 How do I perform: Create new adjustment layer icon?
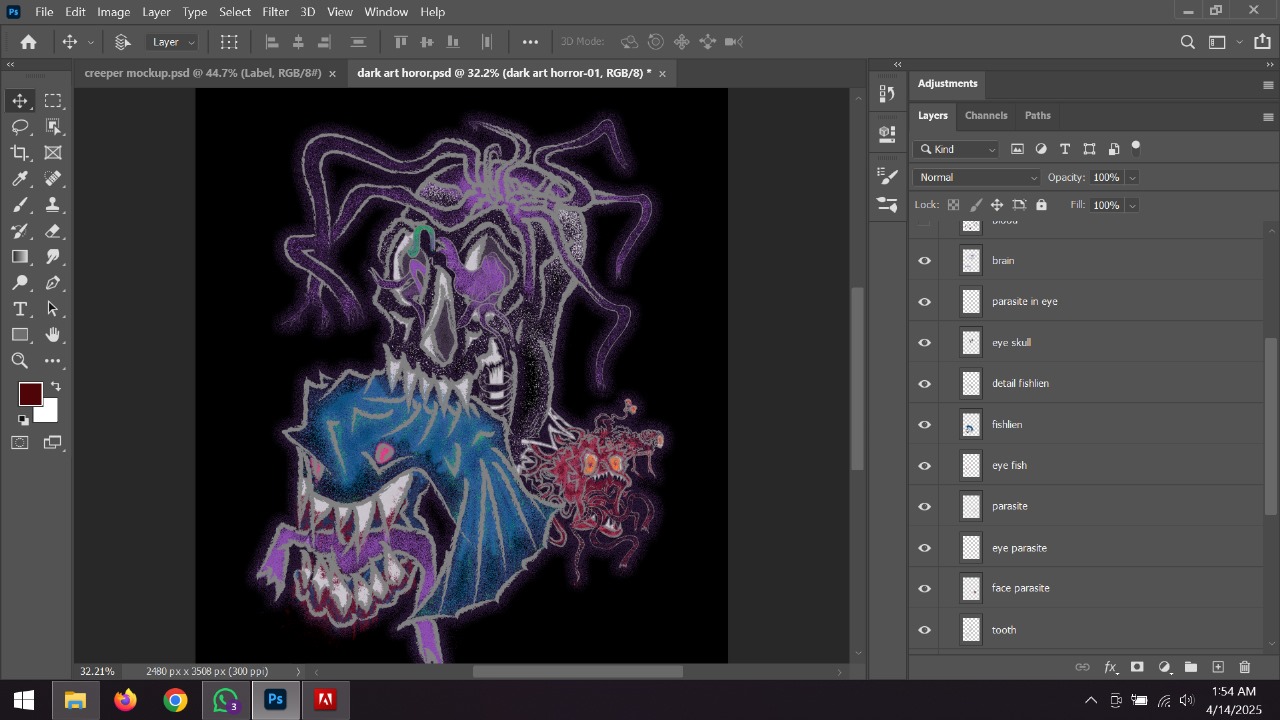1164,667
